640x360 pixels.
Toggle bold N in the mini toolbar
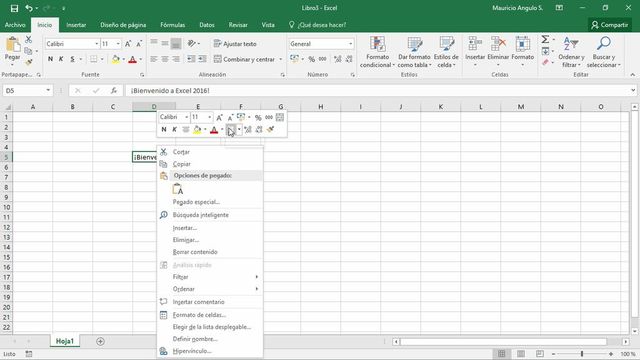point(164,130)
